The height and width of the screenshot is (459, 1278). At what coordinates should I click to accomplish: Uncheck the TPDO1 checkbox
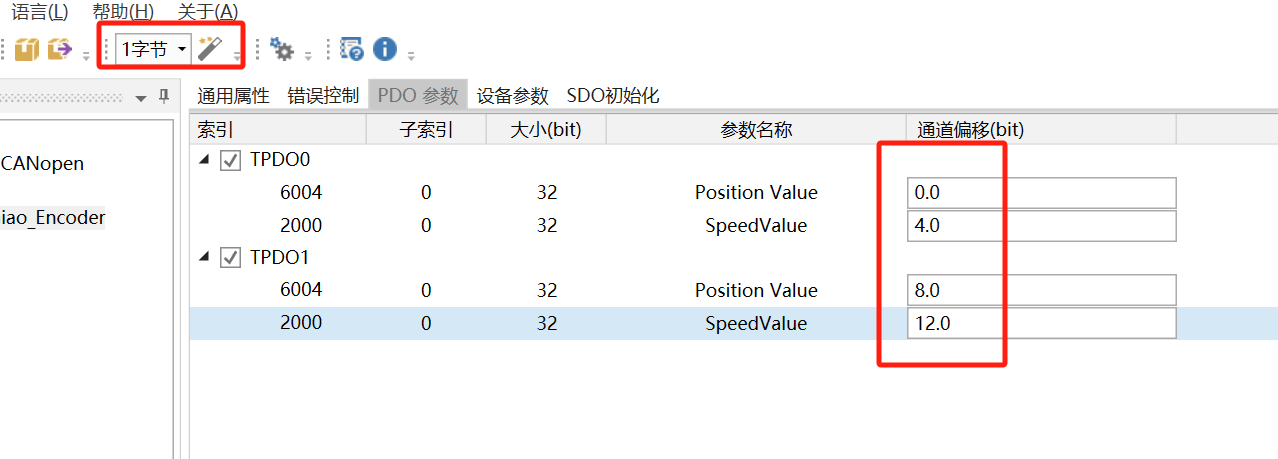click(230, 258)
